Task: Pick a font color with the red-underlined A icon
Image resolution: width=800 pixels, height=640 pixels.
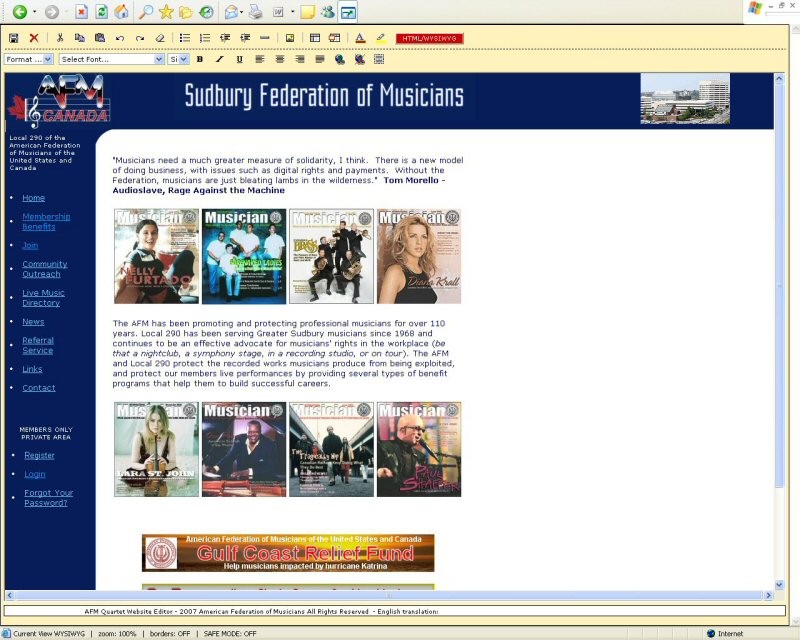Action: [x=360, y=38]
